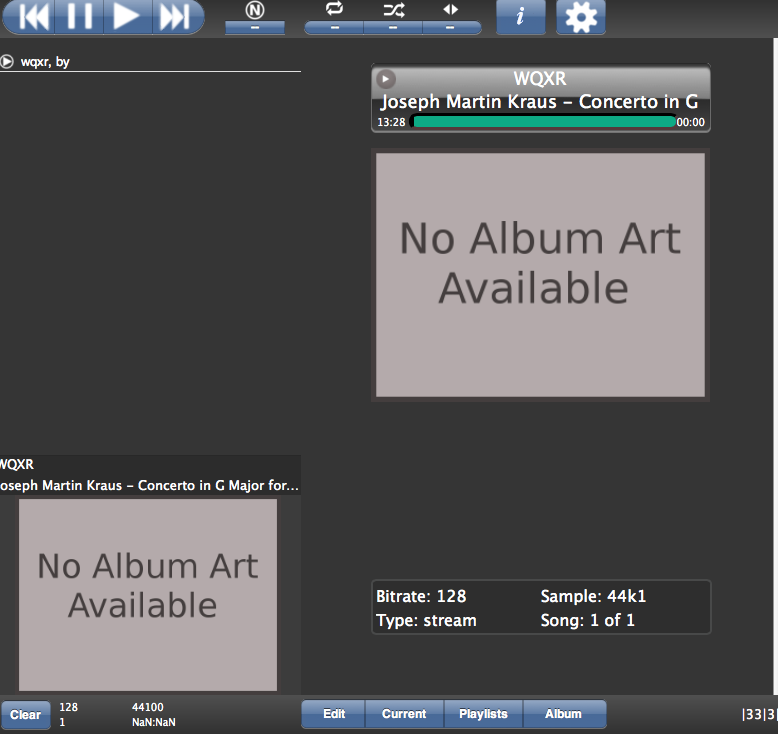Click the 'Sample: 44k1' label
The image size is (778, 734).
point(593,596)
